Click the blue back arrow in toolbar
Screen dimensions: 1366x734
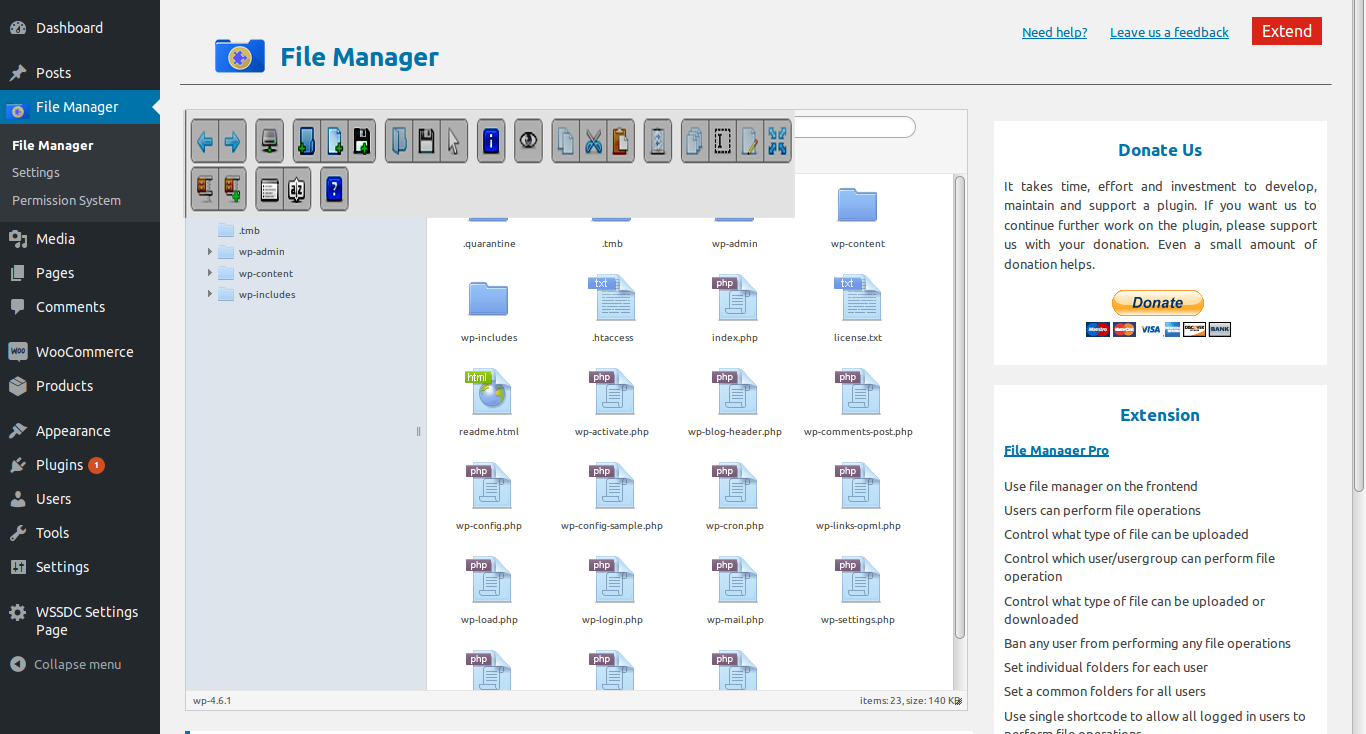(205, 142)
